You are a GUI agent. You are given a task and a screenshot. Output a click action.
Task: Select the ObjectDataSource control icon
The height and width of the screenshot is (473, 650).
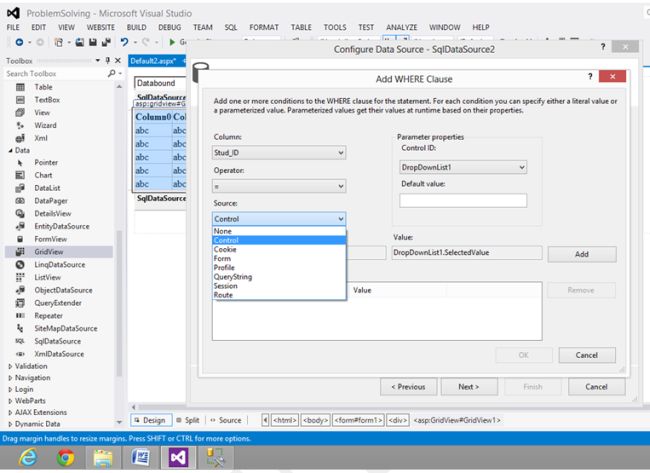(20, 290)
